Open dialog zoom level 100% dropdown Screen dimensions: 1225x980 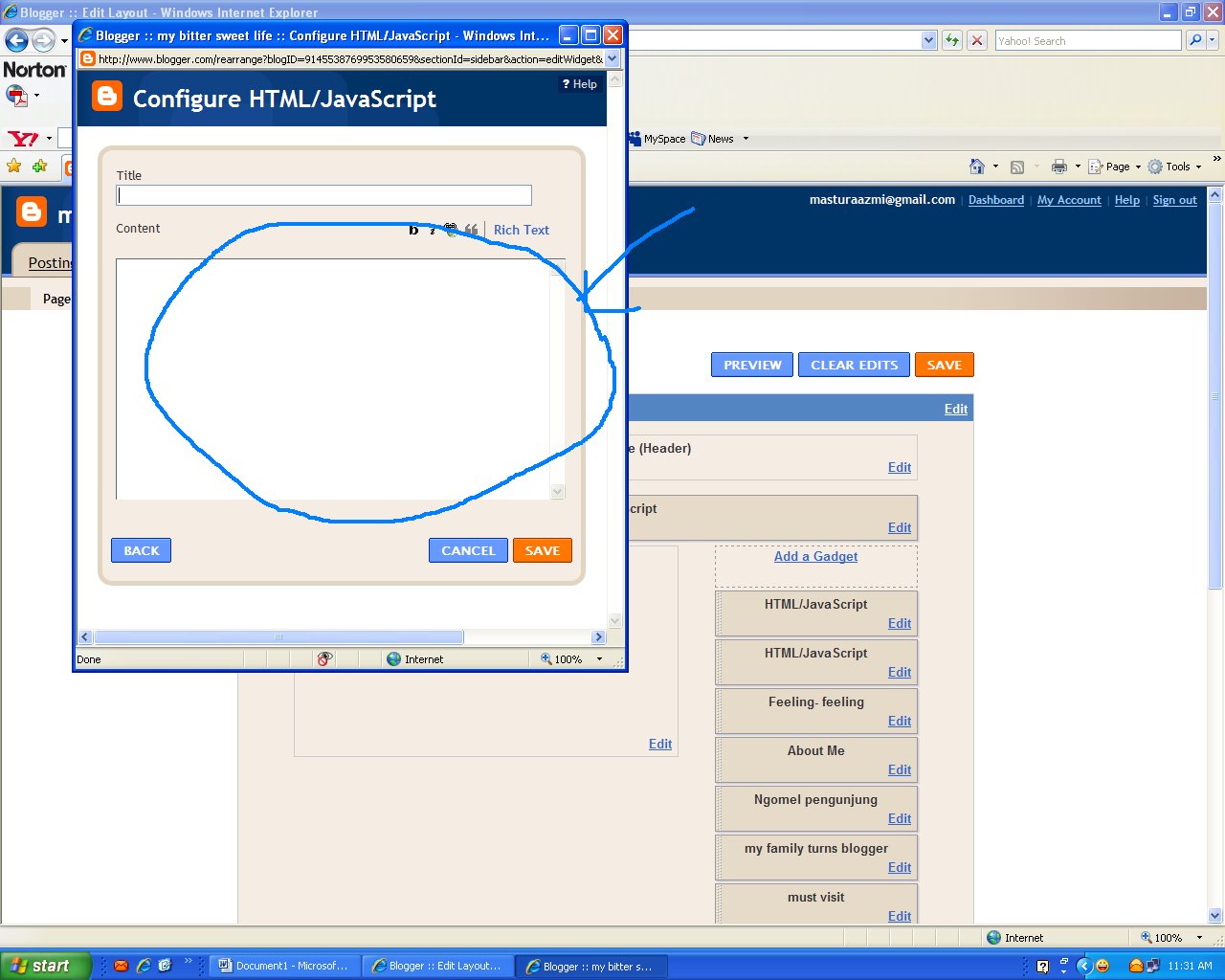click(600, 658)
